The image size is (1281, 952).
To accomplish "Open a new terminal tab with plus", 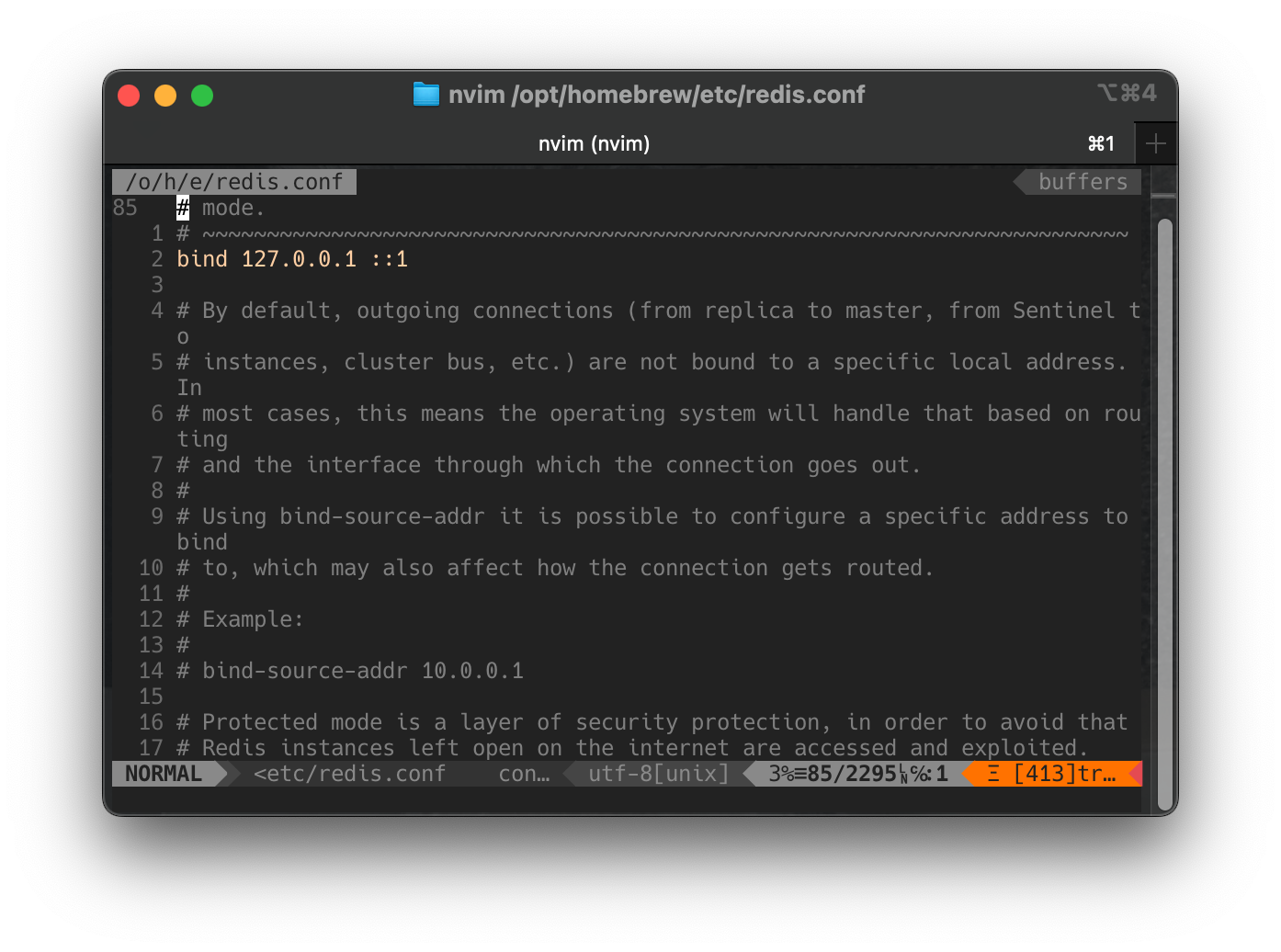I will [1156, 143].
